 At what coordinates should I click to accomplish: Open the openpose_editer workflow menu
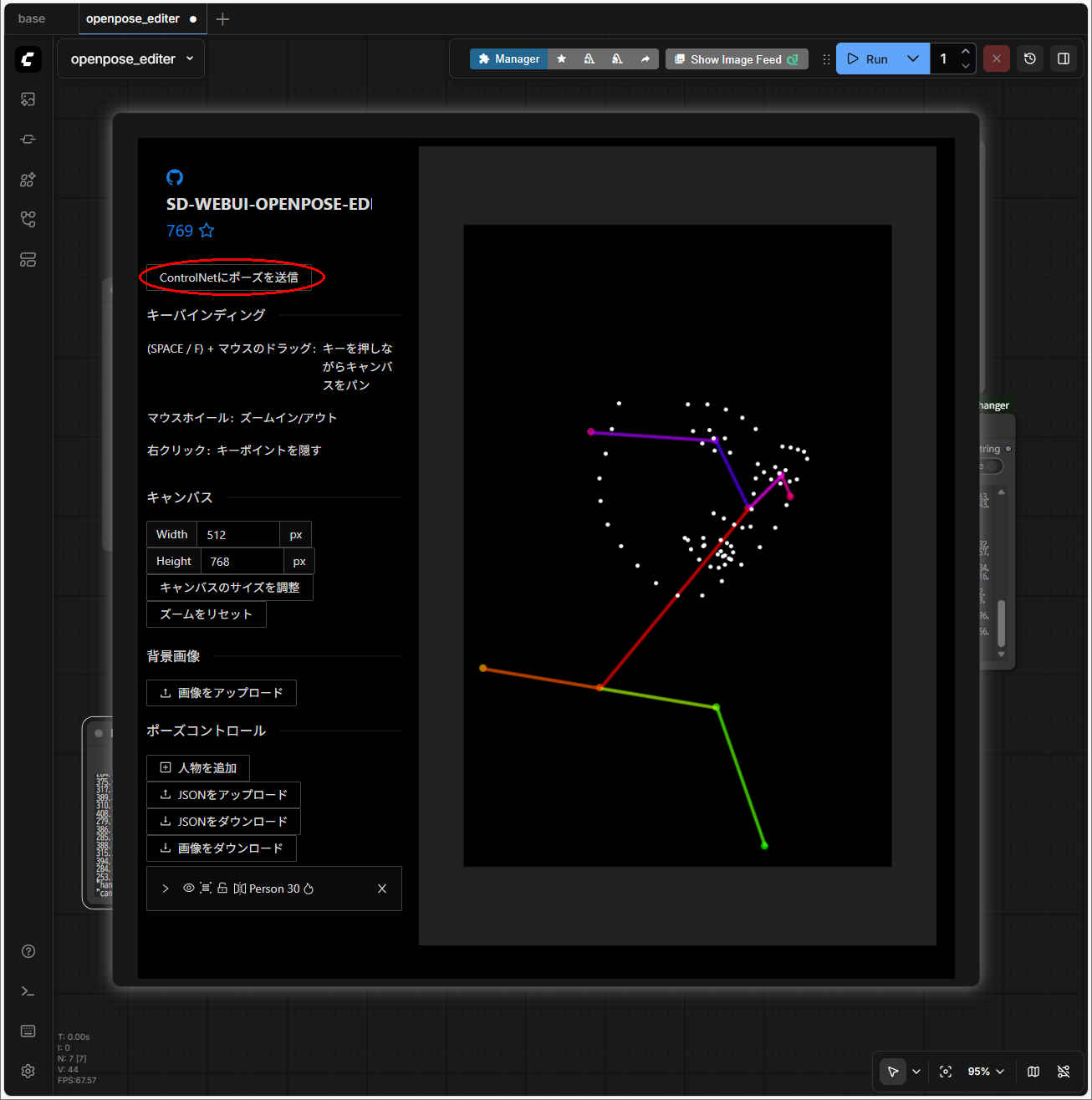(131, 59)
